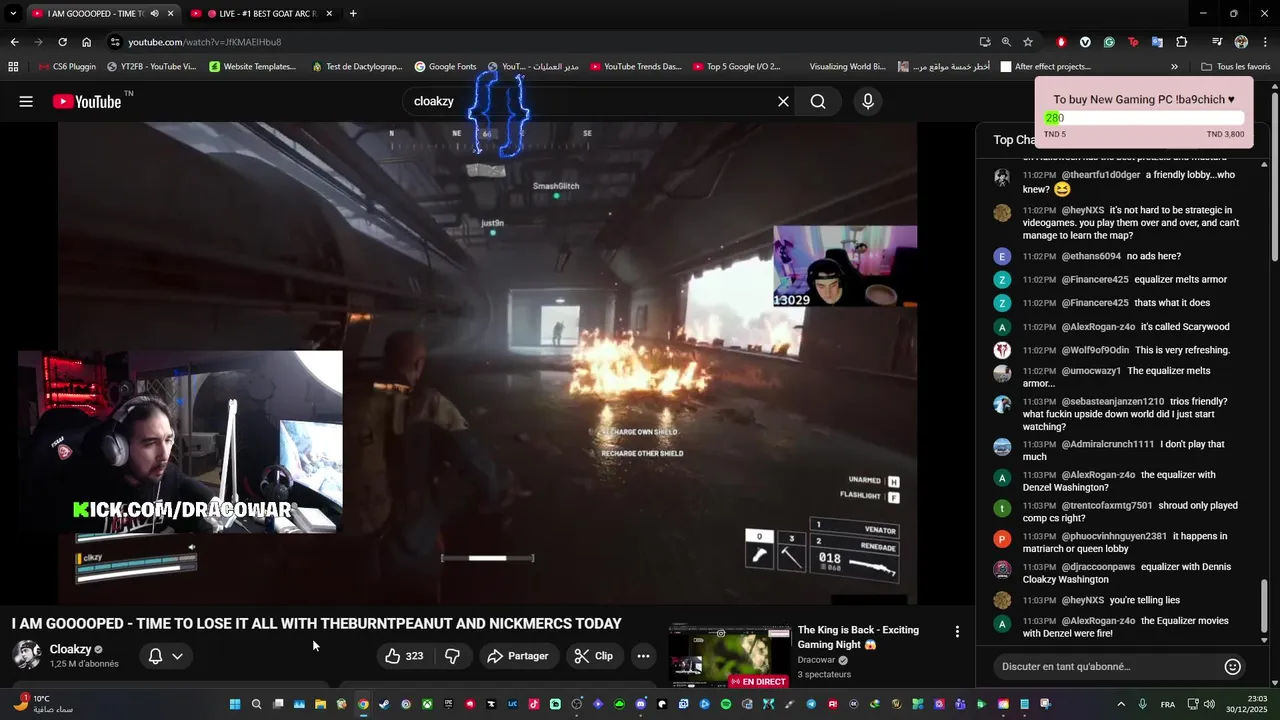This screenshot has width=1280, height=720.
Task: Open the Dracowar channel link
Action: [817, 660]
